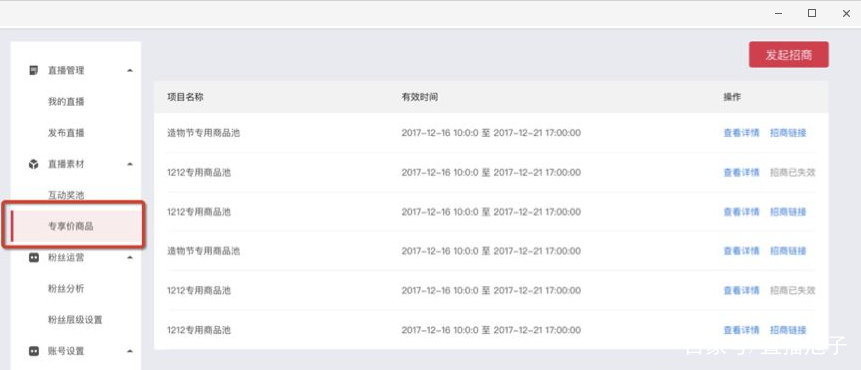Click the 直播素材 cube icon
Image resolution: width=861 pixels, height=370 pixels.
point(34,164)
